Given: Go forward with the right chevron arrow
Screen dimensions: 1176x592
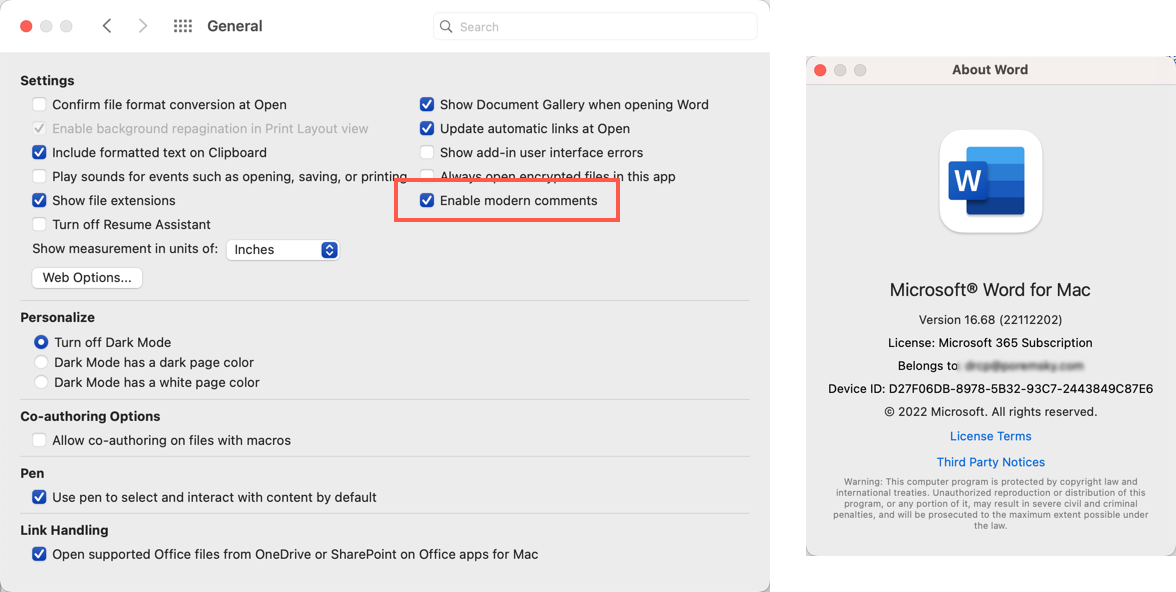Looking at the screenshot, I should (x=142, y=26).
